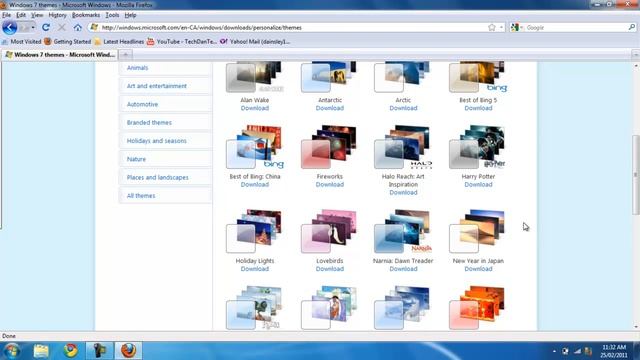Open the History menu
The image size is (640, 360).
[x=57, y=15]
